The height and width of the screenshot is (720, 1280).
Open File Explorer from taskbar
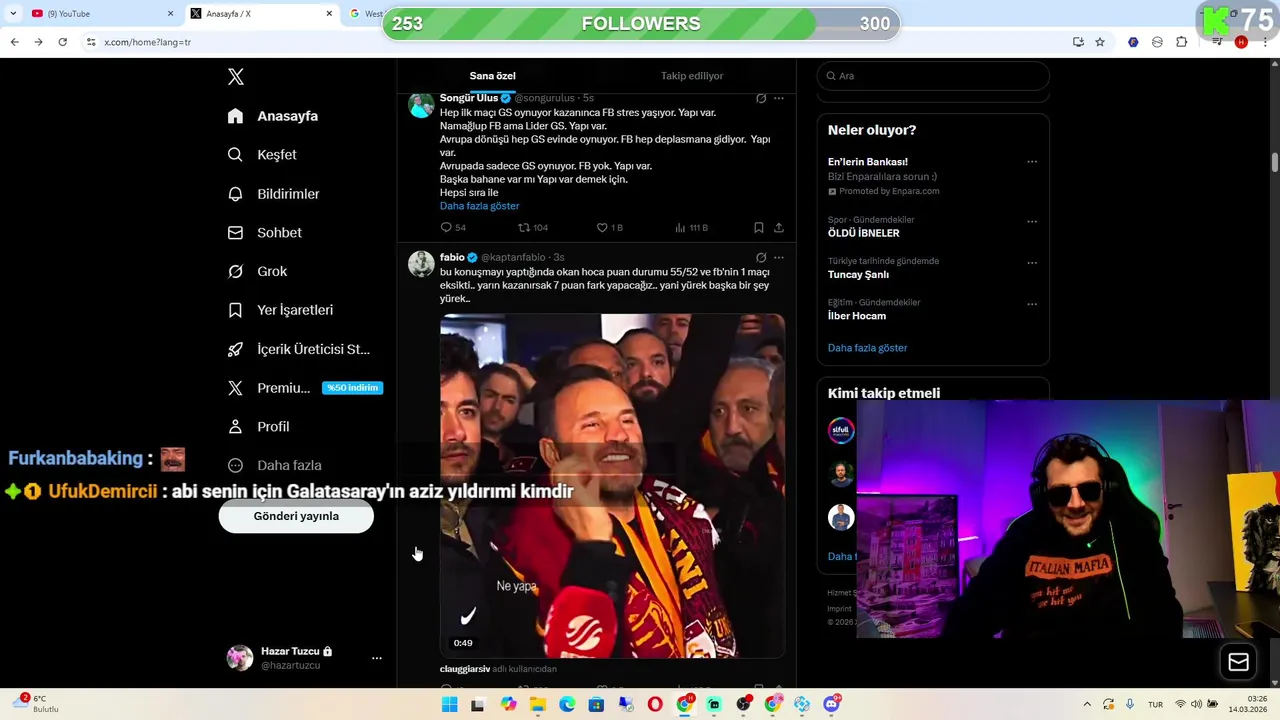pyautogui.click(x=538, y=705)
